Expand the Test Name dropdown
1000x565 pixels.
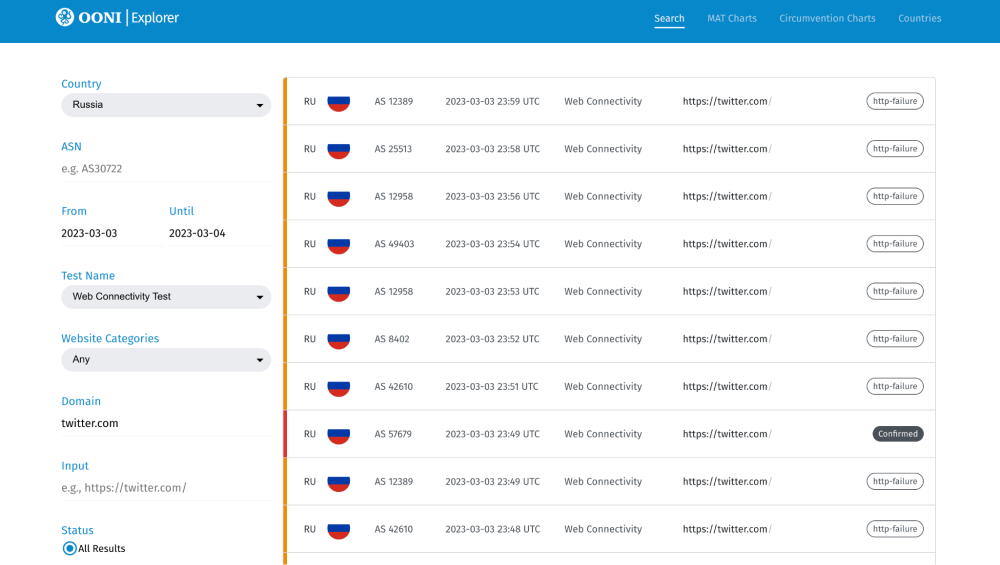pyautogui.click(x=165, y=297)
